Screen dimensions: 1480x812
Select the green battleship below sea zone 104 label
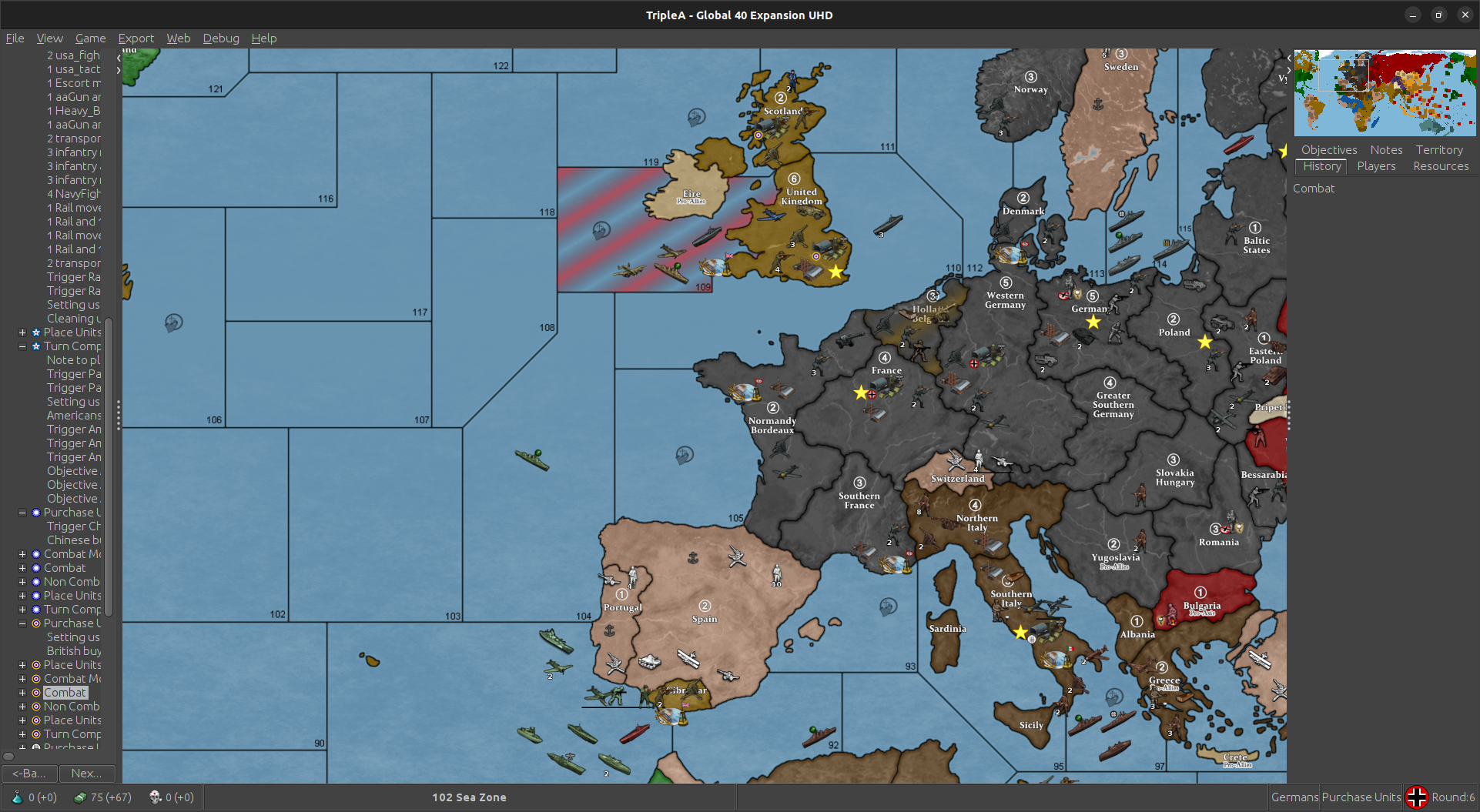point(556,640)
